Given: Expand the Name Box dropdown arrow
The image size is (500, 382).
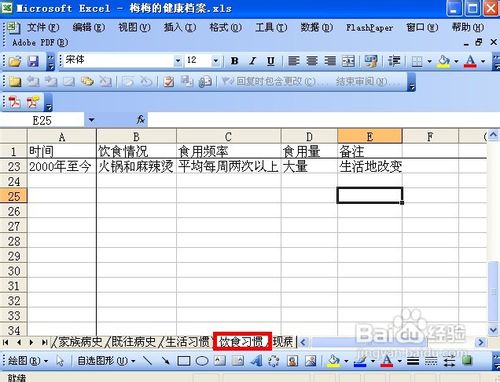Looking at the screenshot, I should pyautogui.click(x=91, y=120).
